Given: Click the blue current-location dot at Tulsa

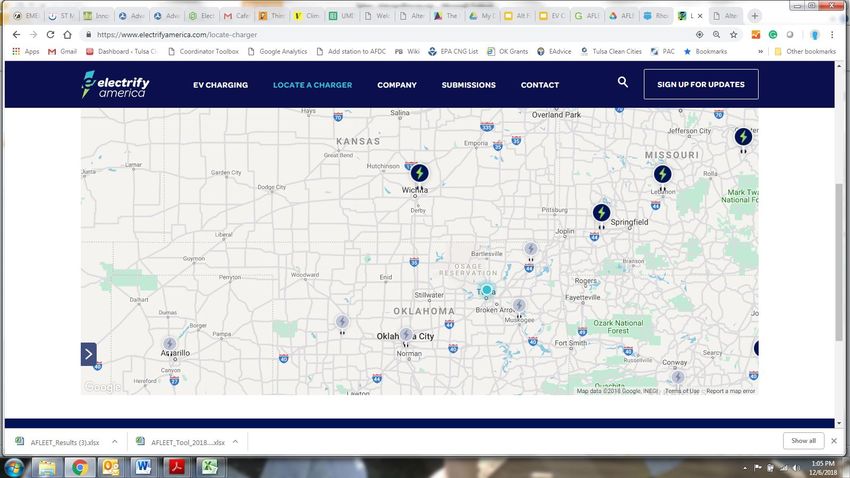Looking at the screenshot, I should coord(487,290).
